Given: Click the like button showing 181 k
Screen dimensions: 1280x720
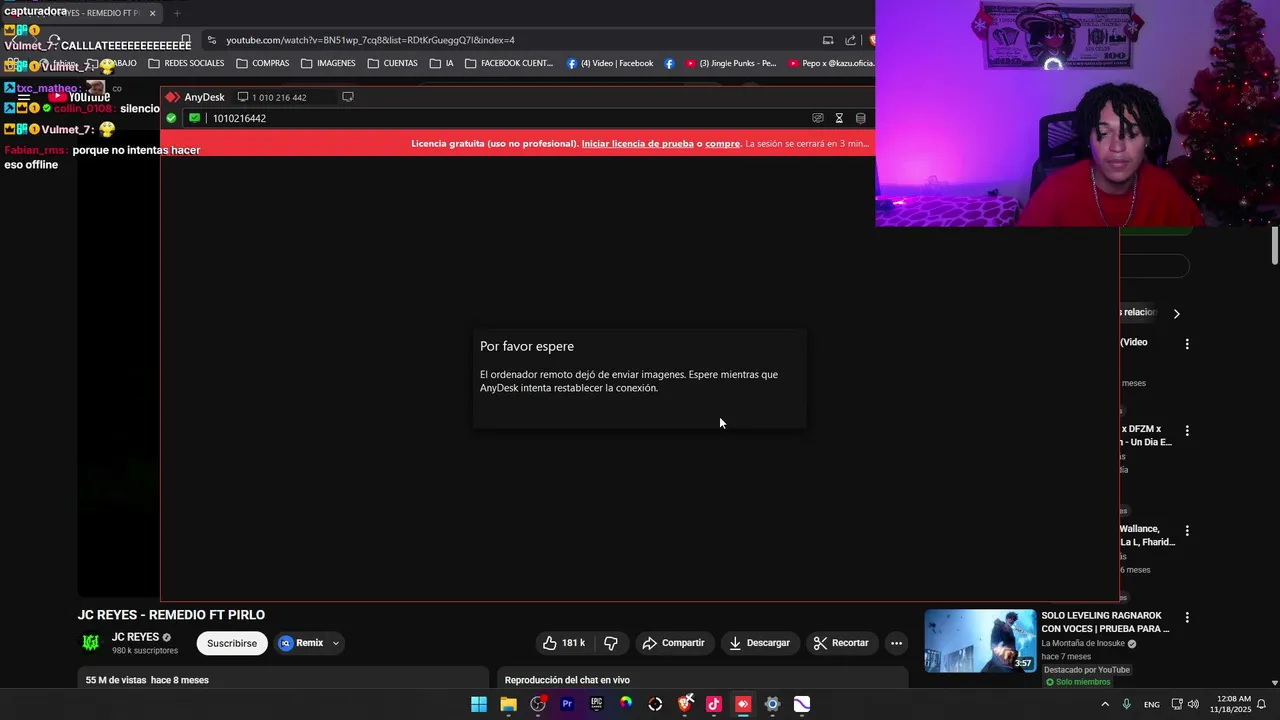Looking at the screenshot, I should click(563, 643).
